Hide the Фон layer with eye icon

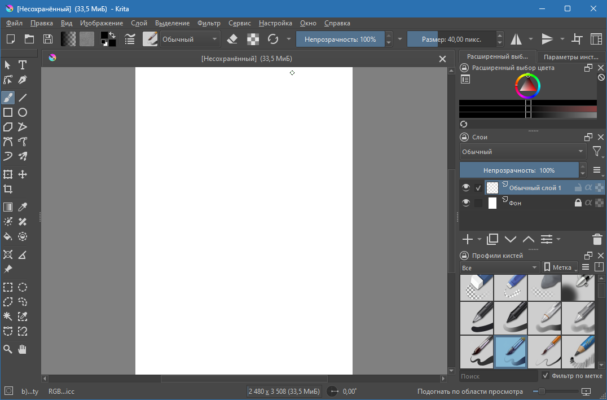(466, 203)
